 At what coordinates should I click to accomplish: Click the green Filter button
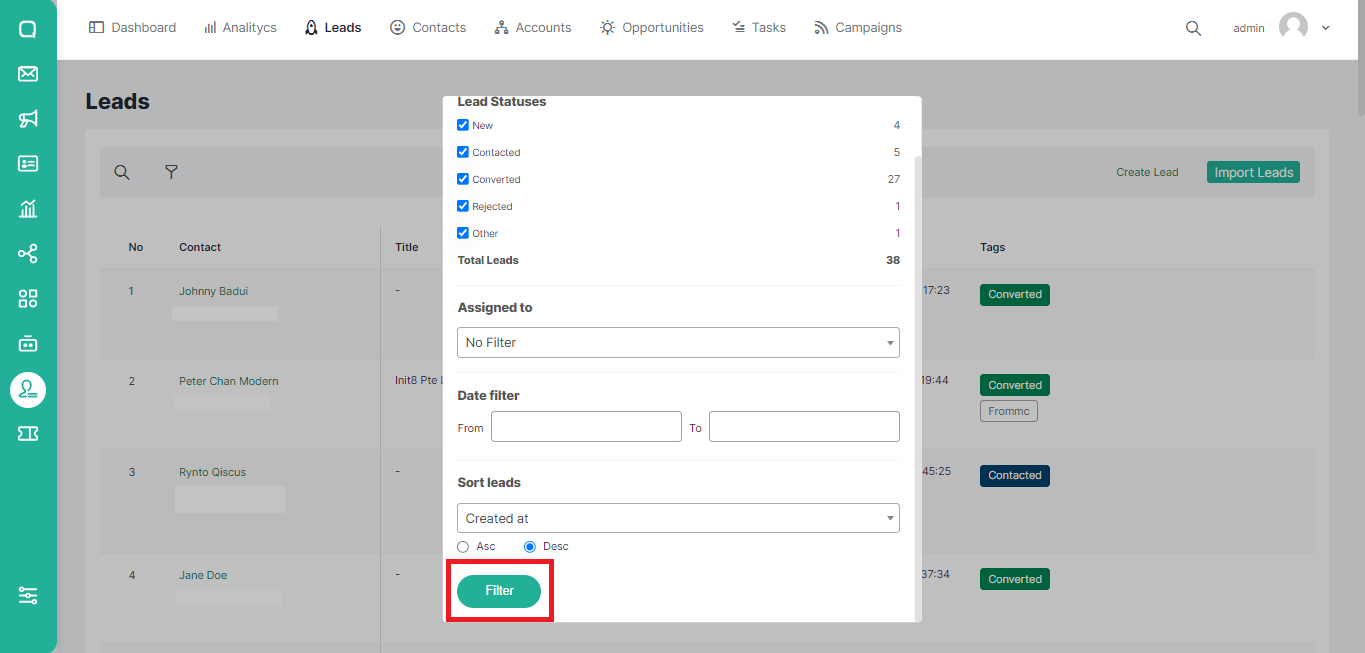[x=499, y=591]
